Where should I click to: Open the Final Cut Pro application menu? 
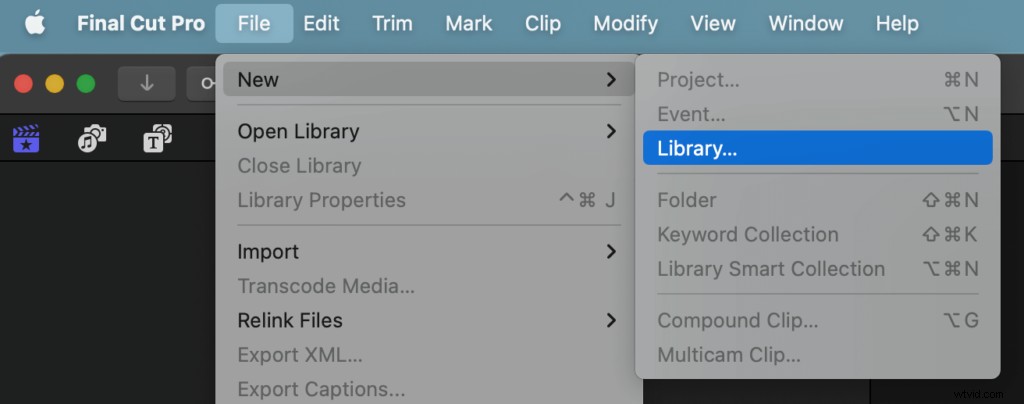coord(141,23)
